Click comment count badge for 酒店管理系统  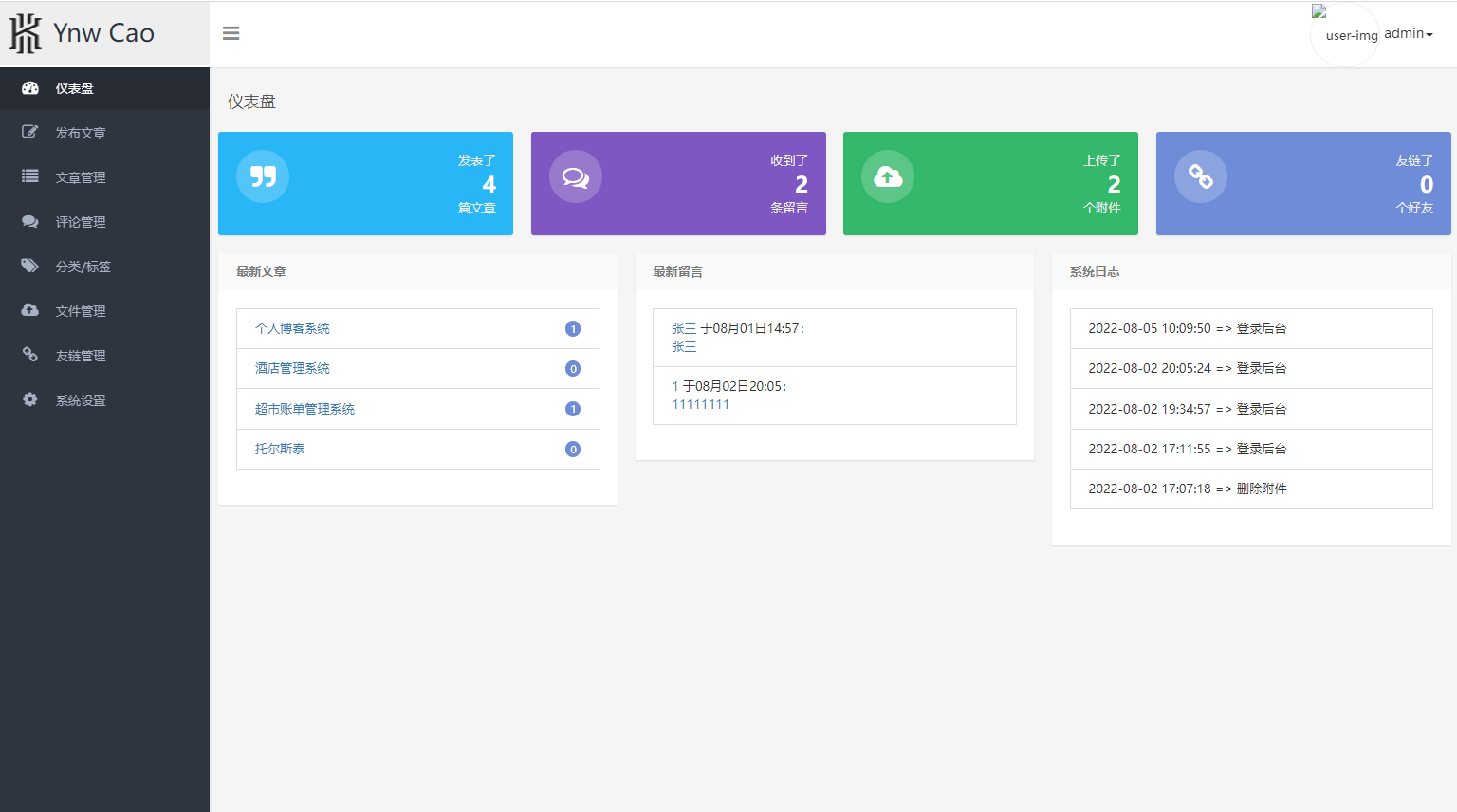[x=573, y=369]
